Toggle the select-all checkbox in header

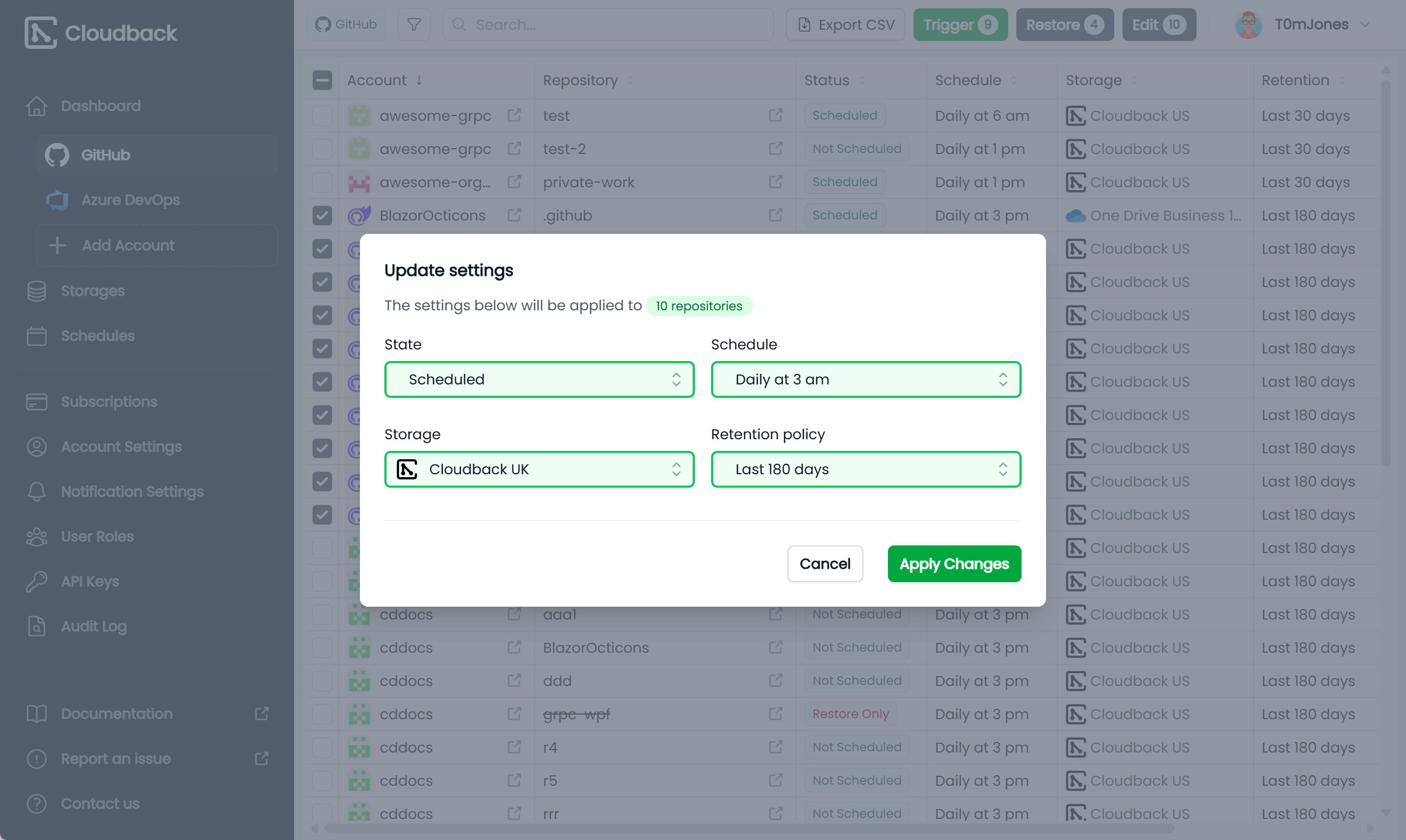[x=322, y=80]
